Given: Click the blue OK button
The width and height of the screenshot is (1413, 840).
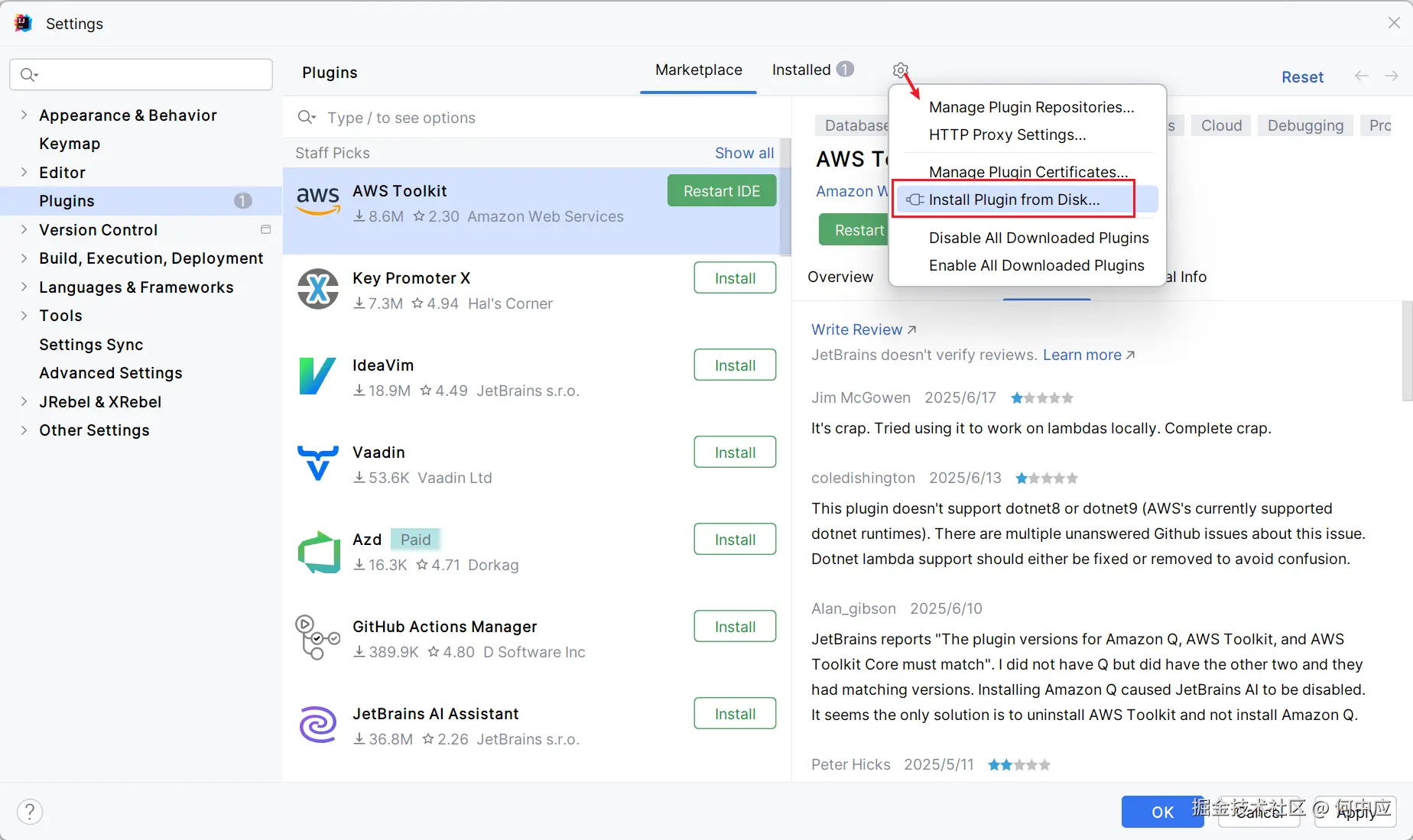Looking at the screenshot, I should click(x=1162, y=812).
